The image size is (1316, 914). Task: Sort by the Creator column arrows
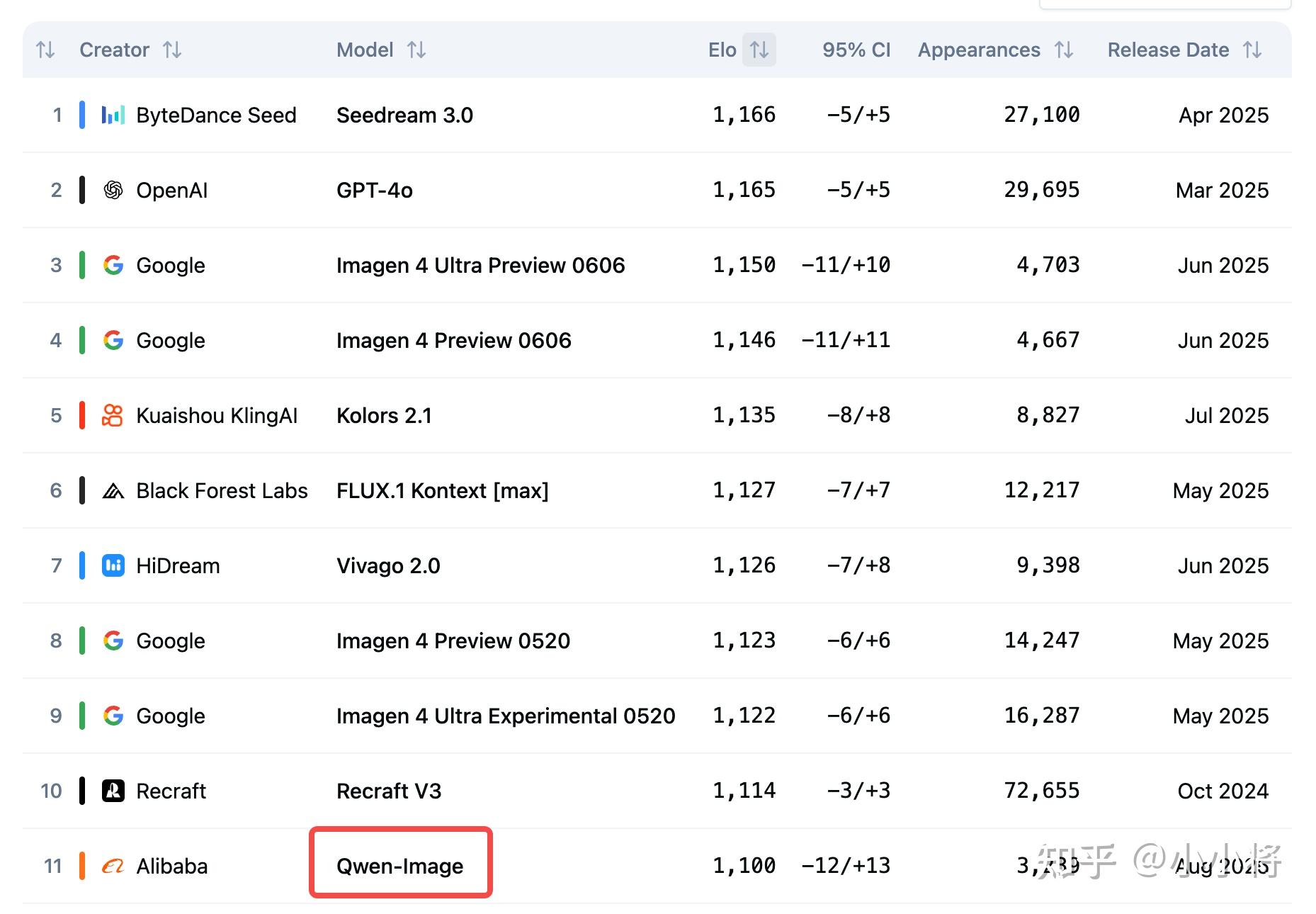coord(172,50)
